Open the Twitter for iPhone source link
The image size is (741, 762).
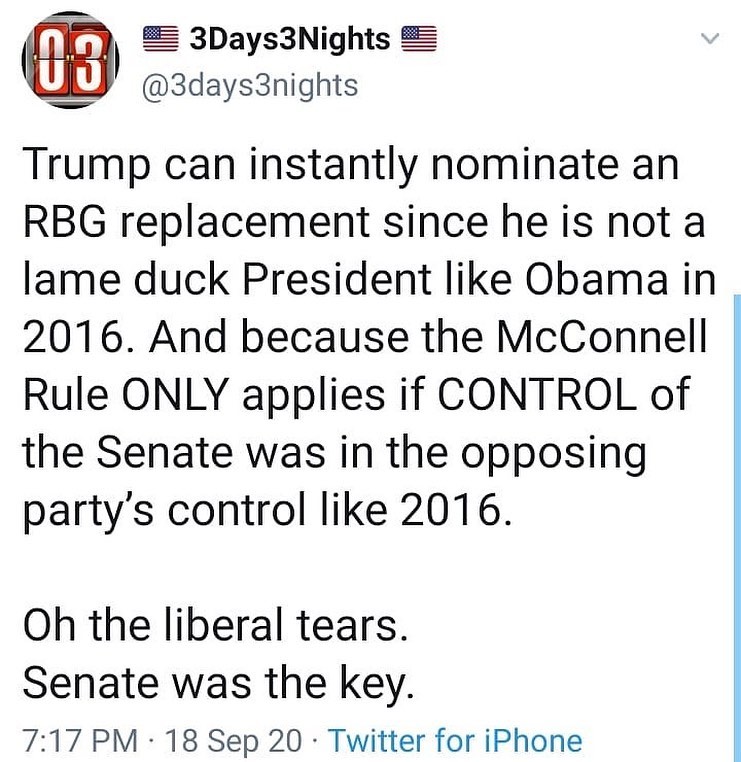pos(455,741)
